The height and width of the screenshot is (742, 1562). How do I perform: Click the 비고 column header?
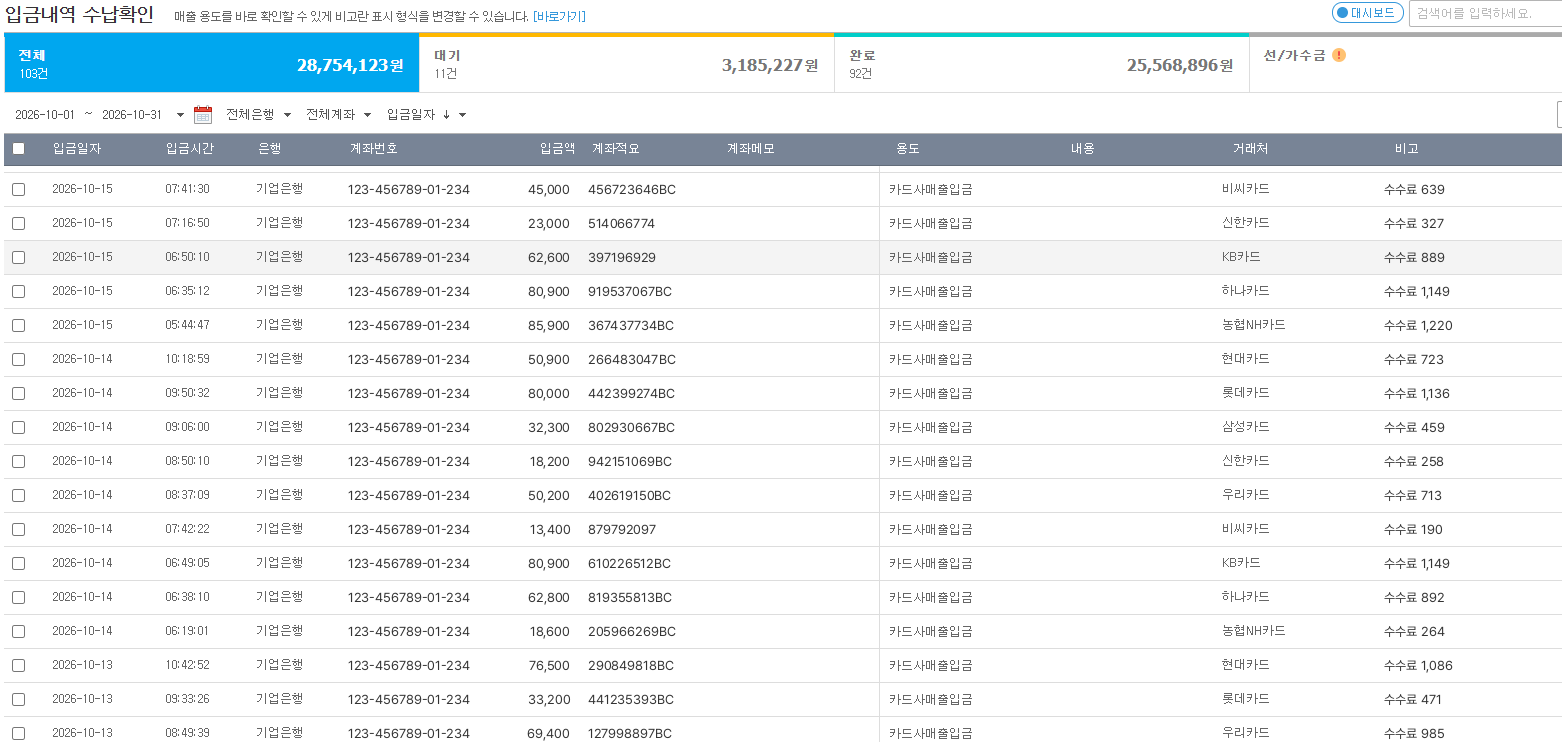click(1406, 149)
